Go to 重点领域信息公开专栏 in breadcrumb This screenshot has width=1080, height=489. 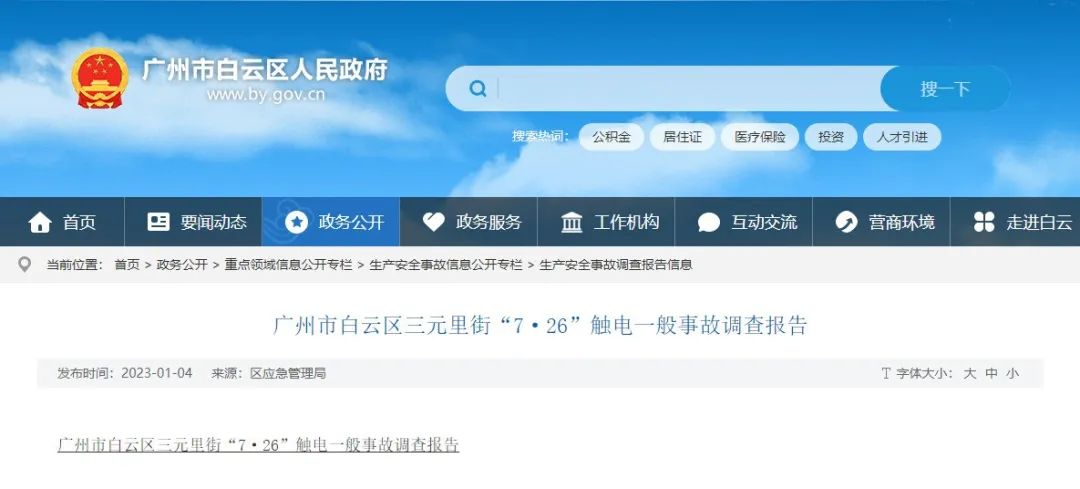tap(288, 264)
